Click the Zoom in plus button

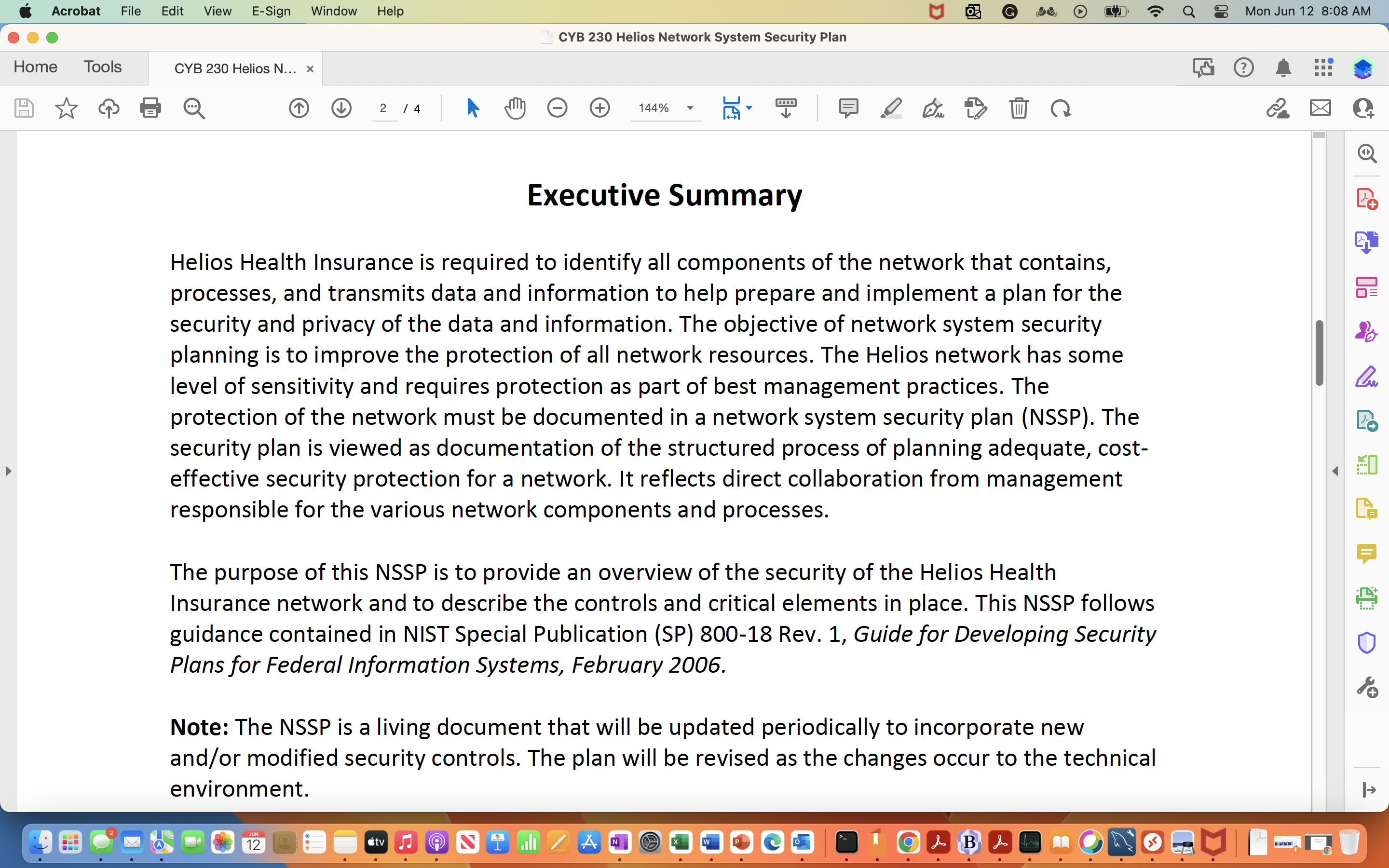599,108
